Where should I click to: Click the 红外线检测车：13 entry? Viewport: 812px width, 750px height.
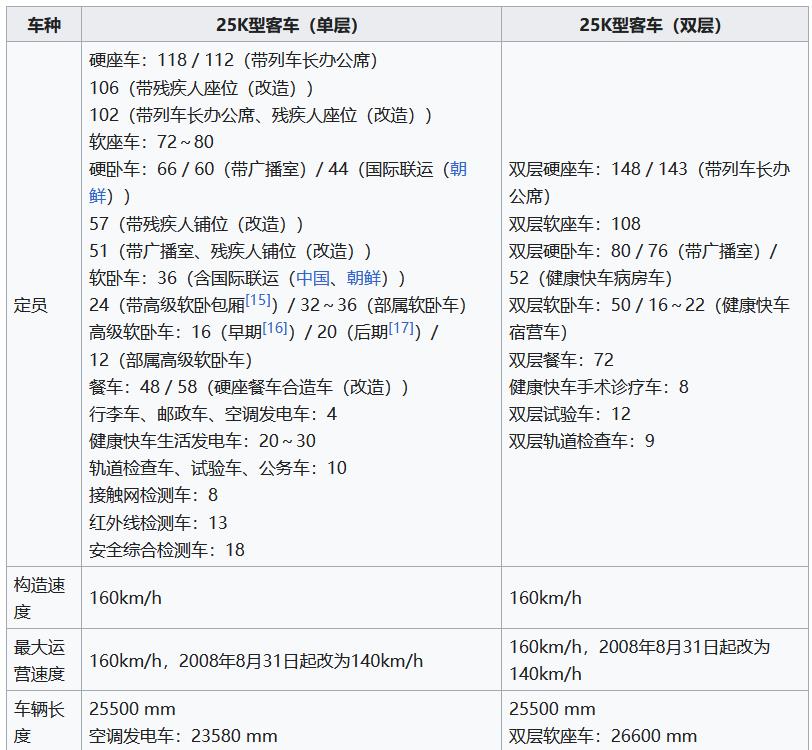(159, 522)
